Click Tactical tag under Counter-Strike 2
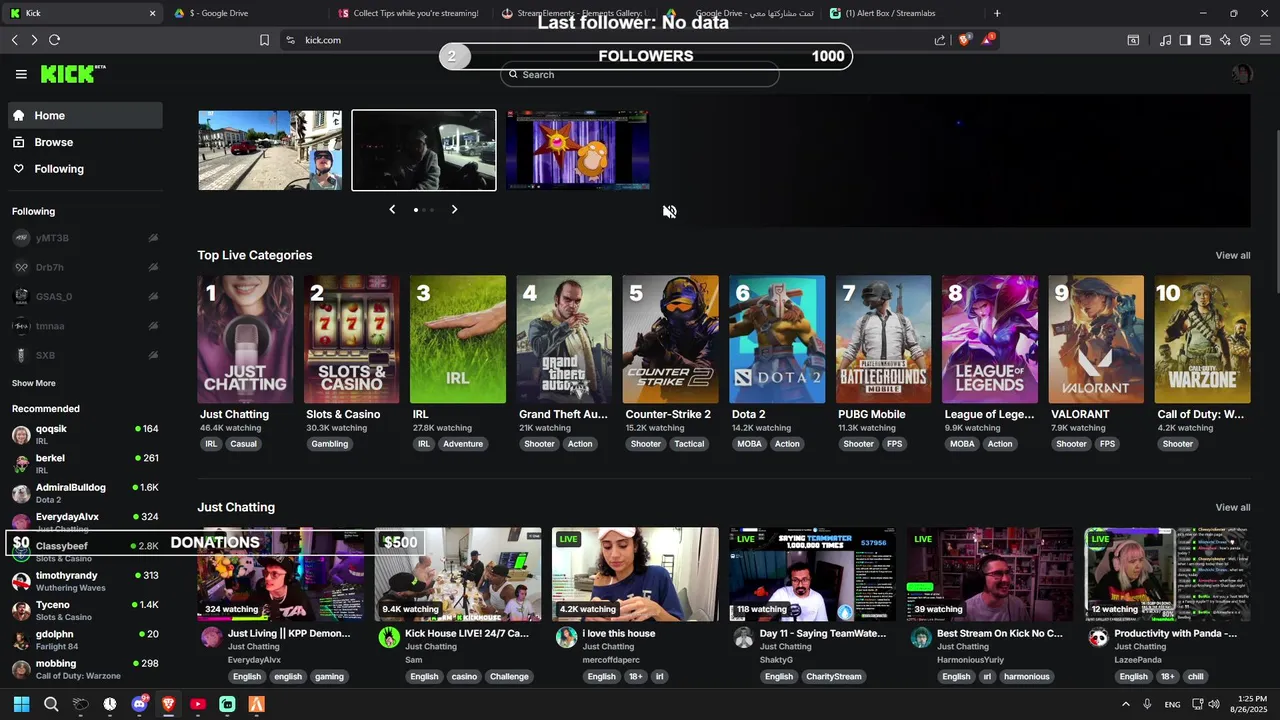 [x=689, y=444]
